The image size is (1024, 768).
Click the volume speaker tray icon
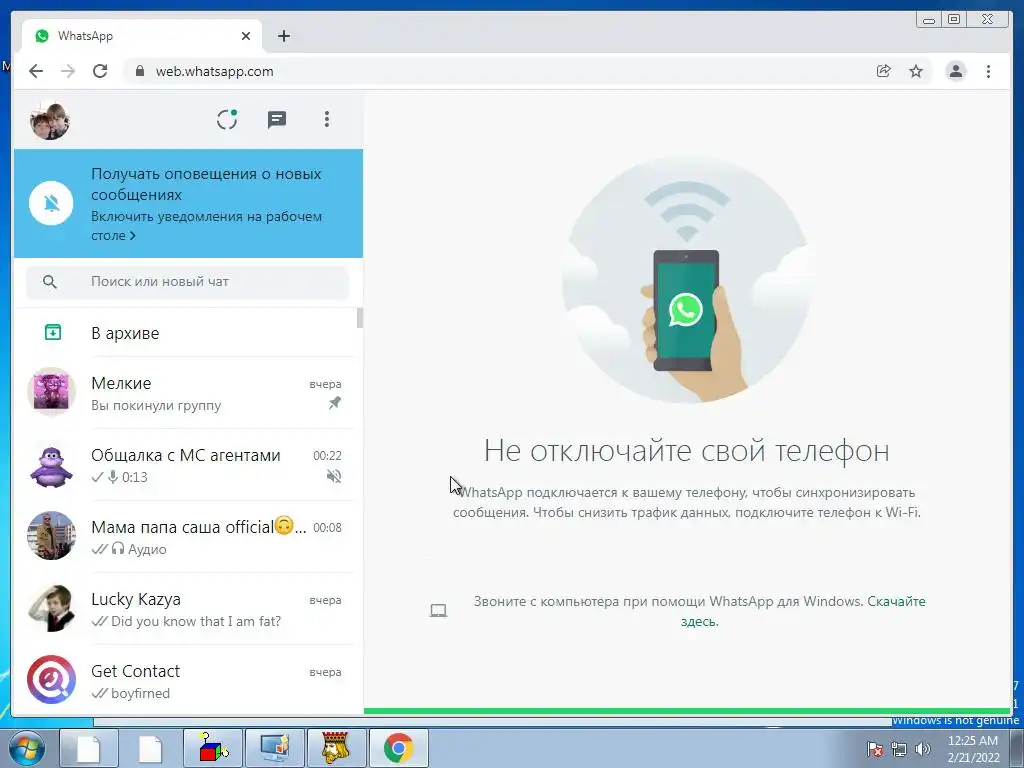tap(923, 749)
